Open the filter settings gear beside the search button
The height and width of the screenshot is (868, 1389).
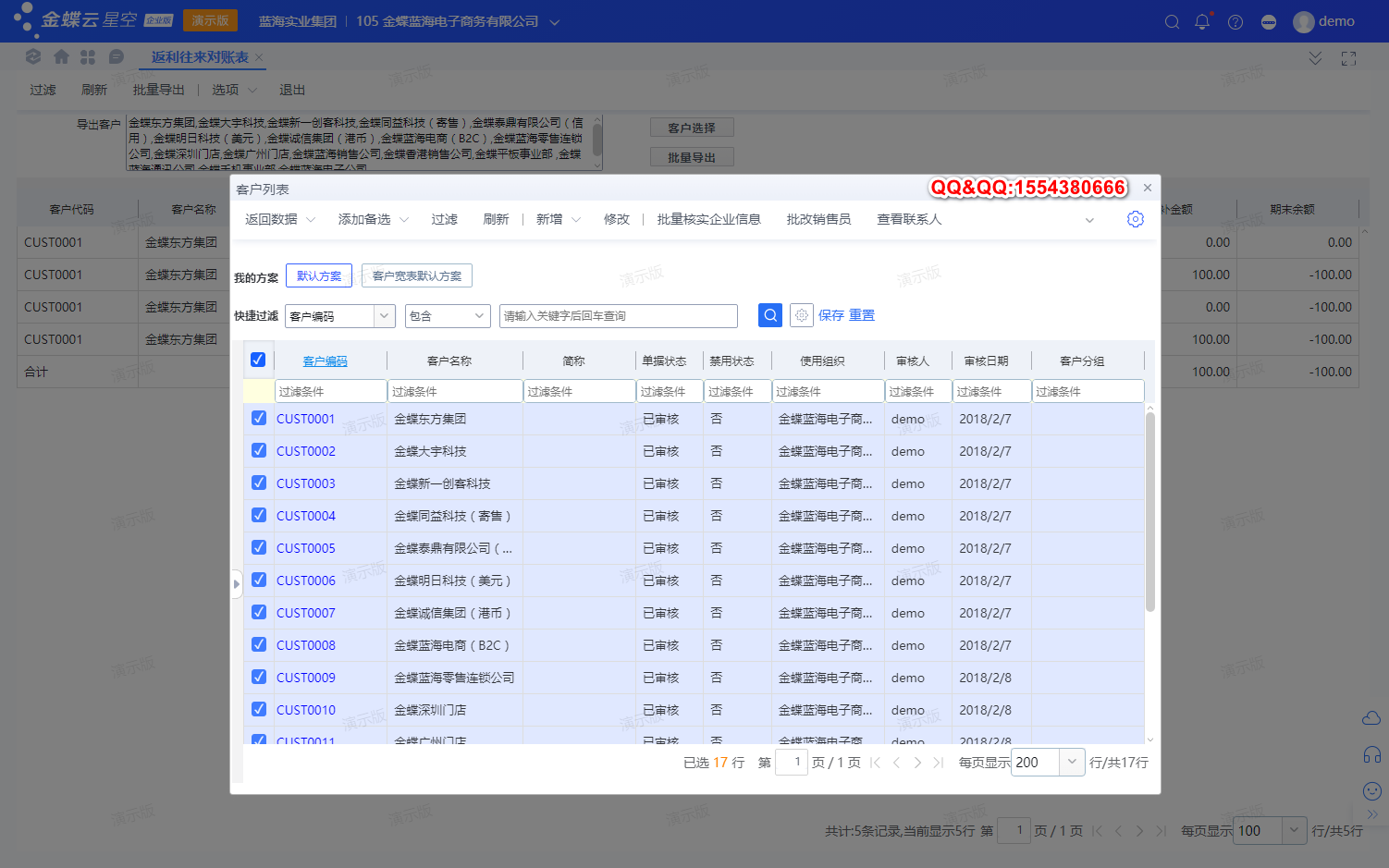click(x=801, y=315)
